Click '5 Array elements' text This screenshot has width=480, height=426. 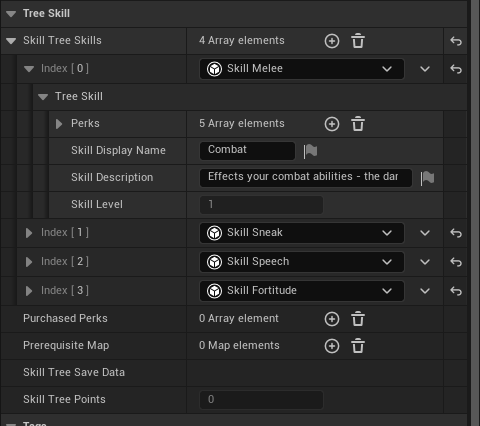click(x=242, y=123)
